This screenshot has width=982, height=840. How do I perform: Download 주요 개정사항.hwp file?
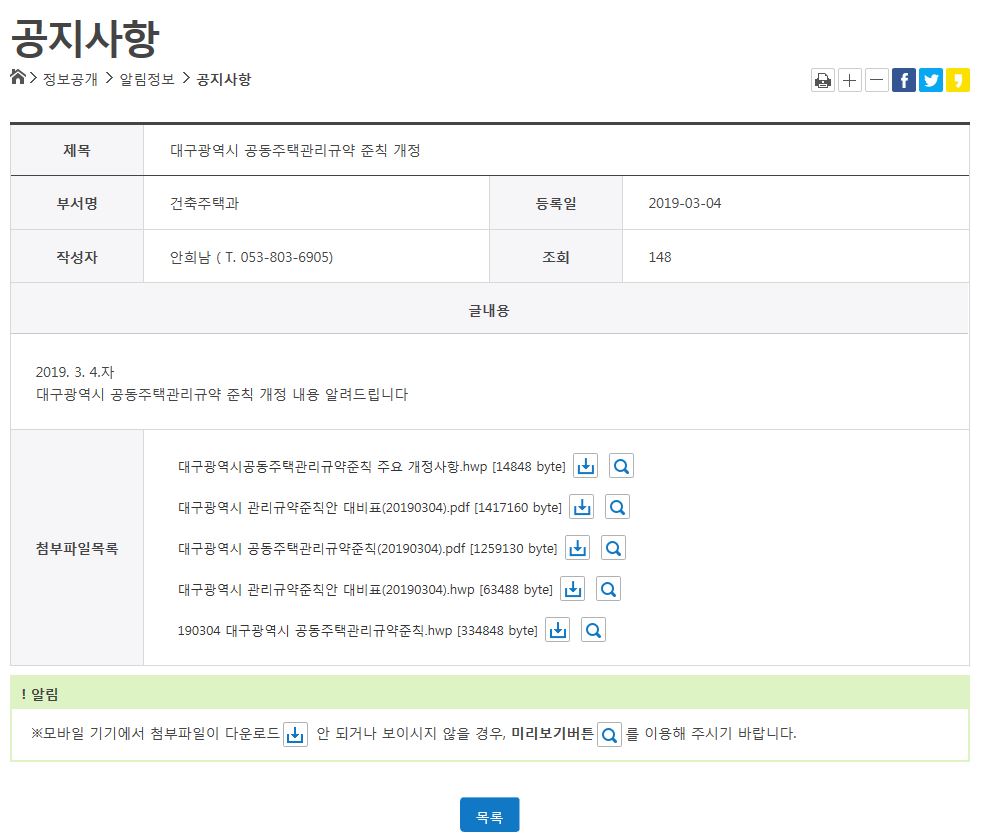[586, 466]
